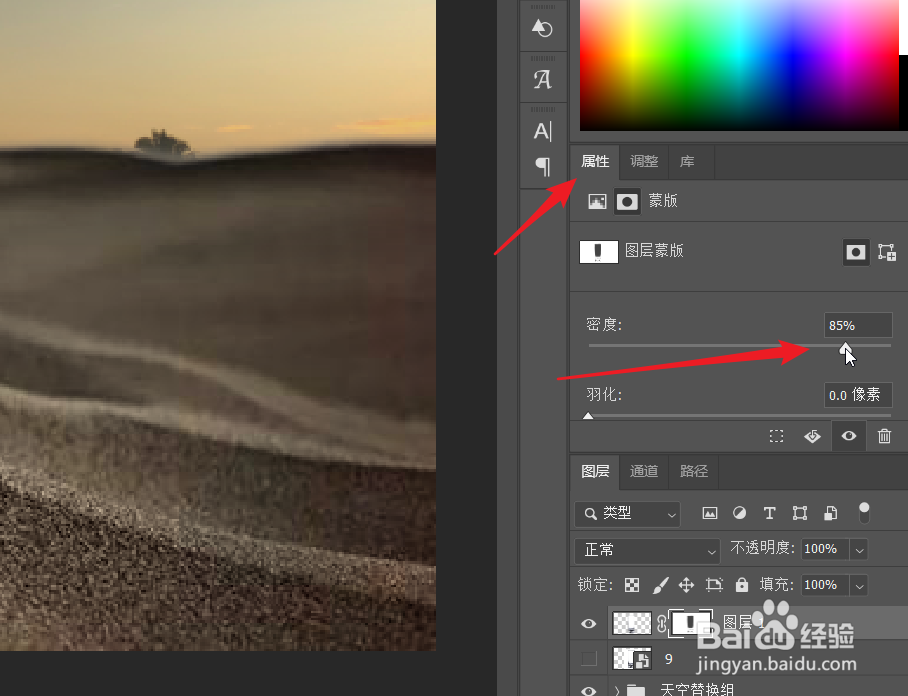Open the 正常 blend mode dropdown
This screenshot has height=696, width=908.
(x=647, y=550)
